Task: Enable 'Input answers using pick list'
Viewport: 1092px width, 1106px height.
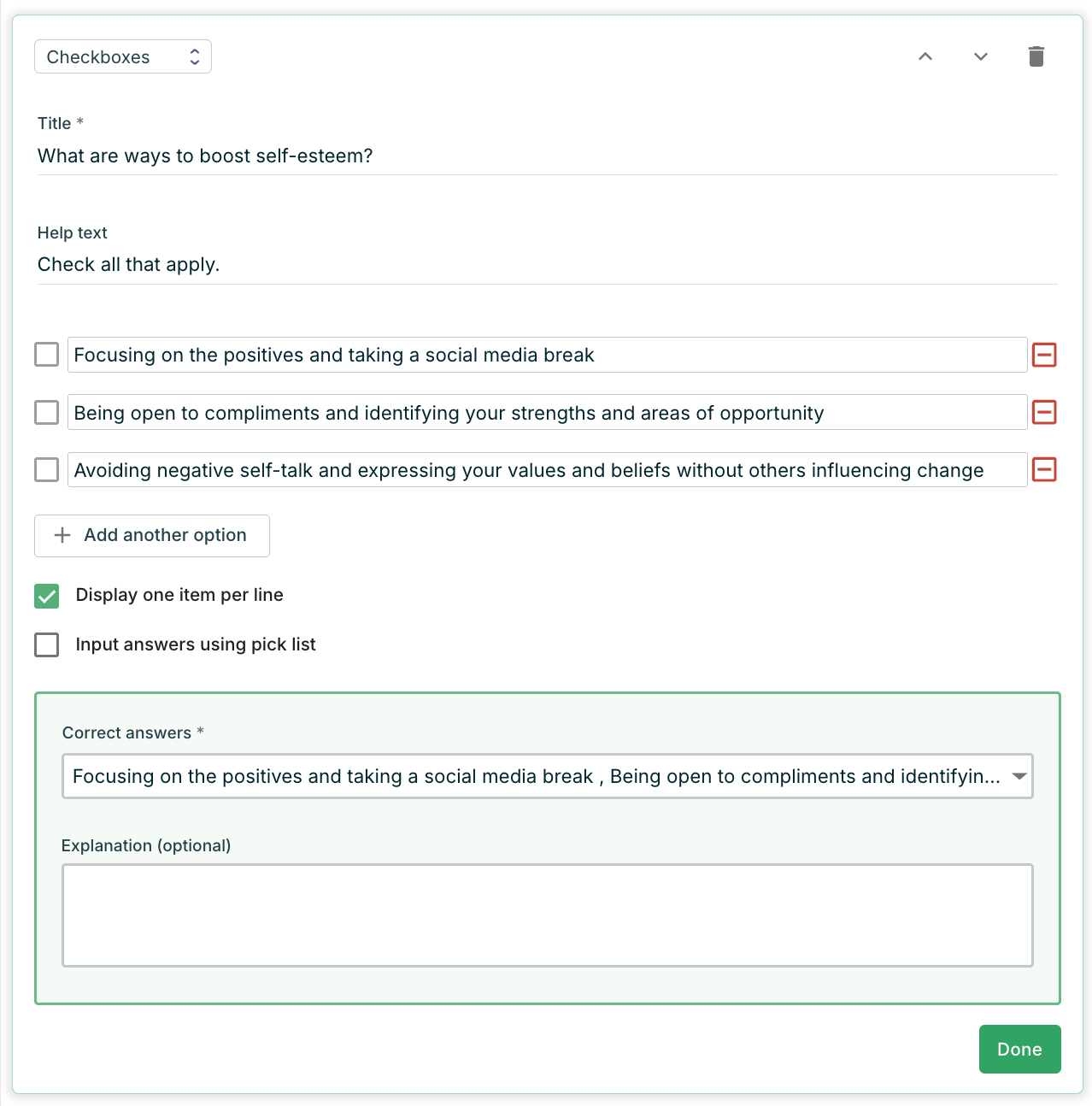Action: tap(47, 644)
